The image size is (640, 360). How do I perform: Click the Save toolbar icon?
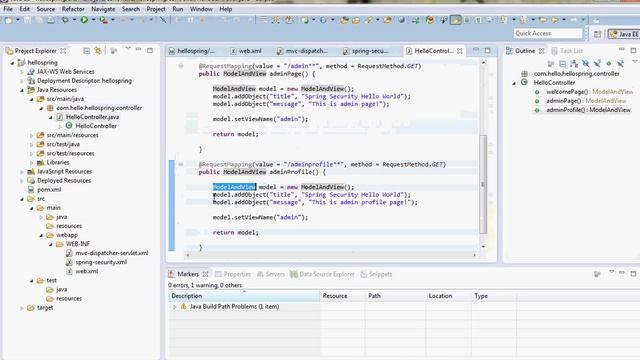[x=27, y=20]
